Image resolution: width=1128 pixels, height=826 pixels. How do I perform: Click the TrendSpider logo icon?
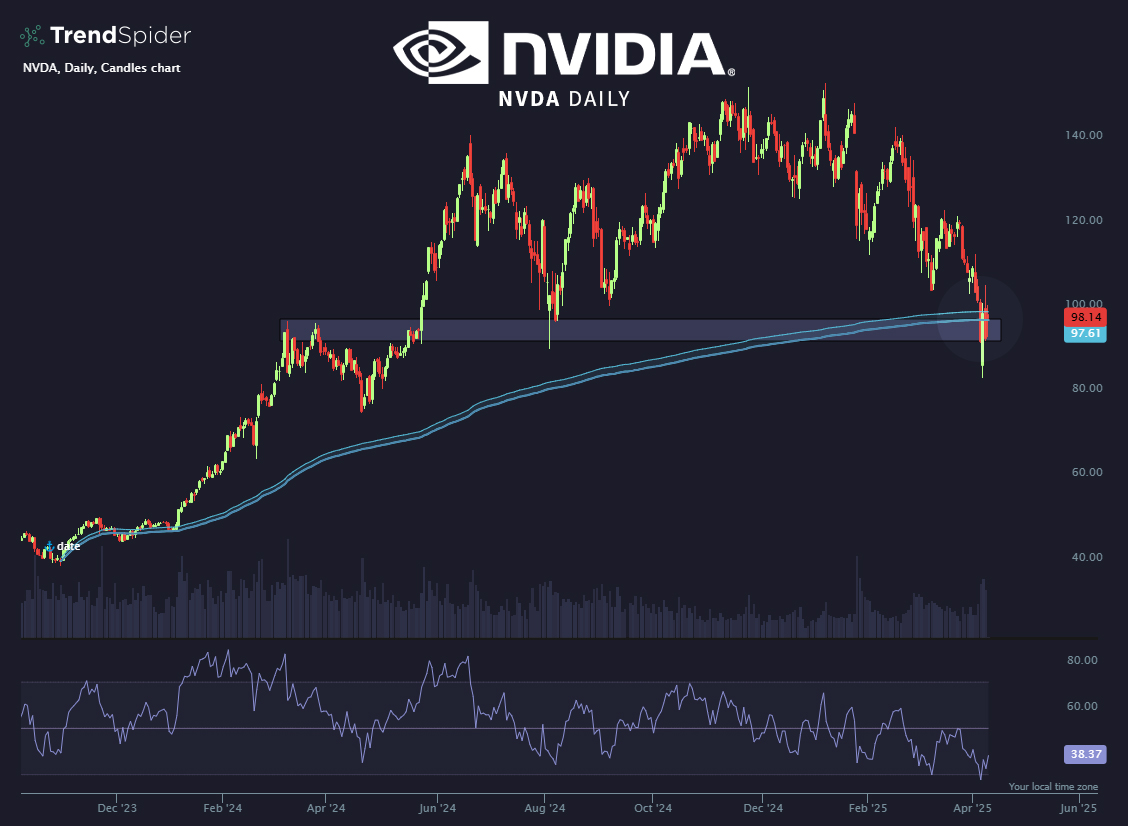[32, 36]
